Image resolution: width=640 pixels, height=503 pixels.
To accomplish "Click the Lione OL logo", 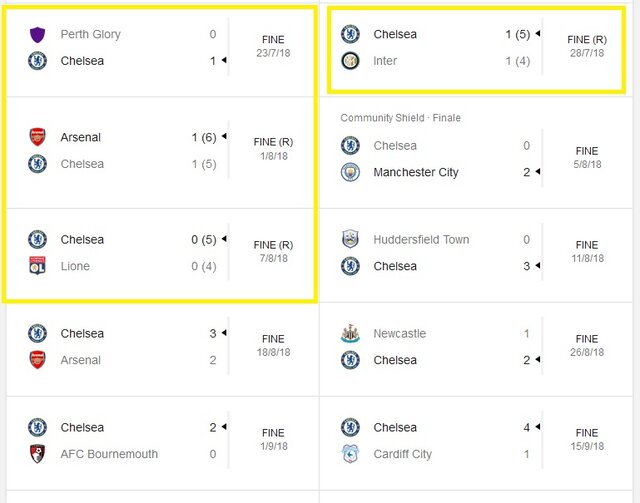I will (37, 266).
